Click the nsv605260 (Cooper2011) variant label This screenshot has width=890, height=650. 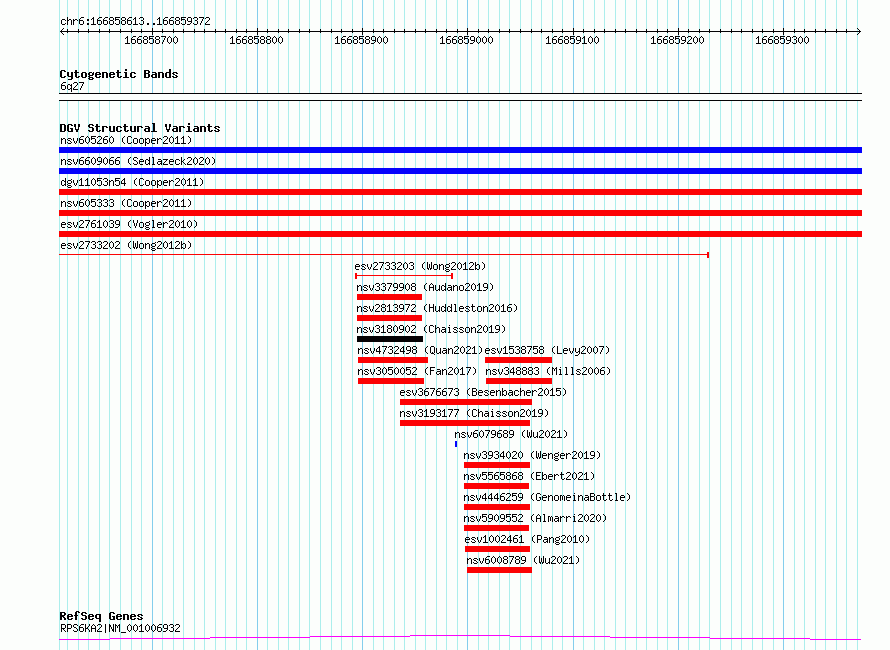click(126, 140)
